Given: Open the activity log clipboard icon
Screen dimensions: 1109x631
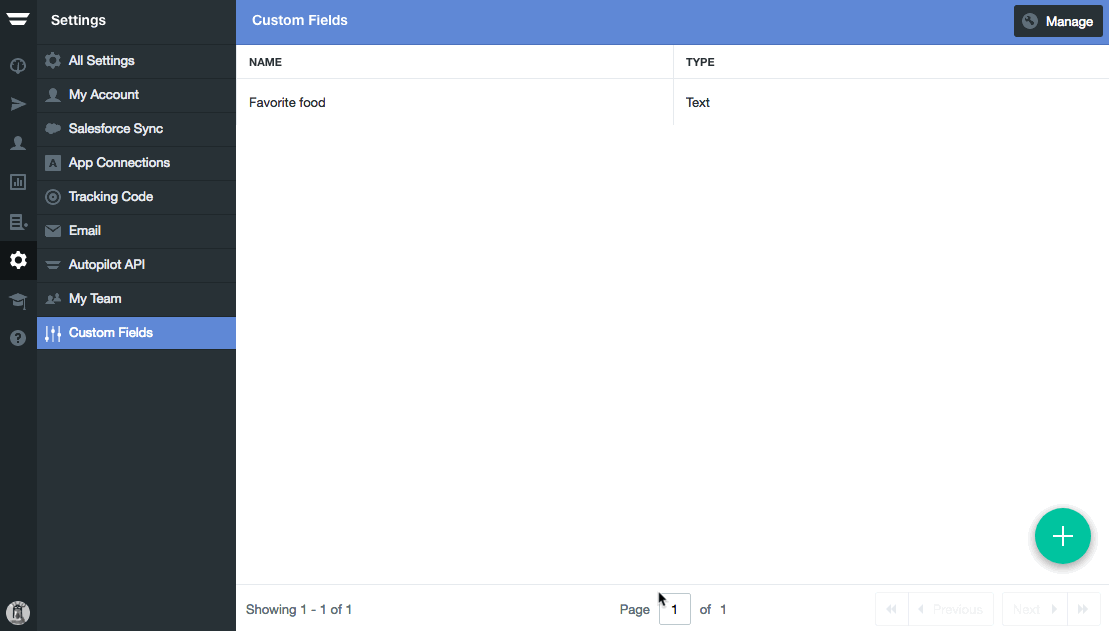Looking at the screenshot, I should click(x=18, y=221).
